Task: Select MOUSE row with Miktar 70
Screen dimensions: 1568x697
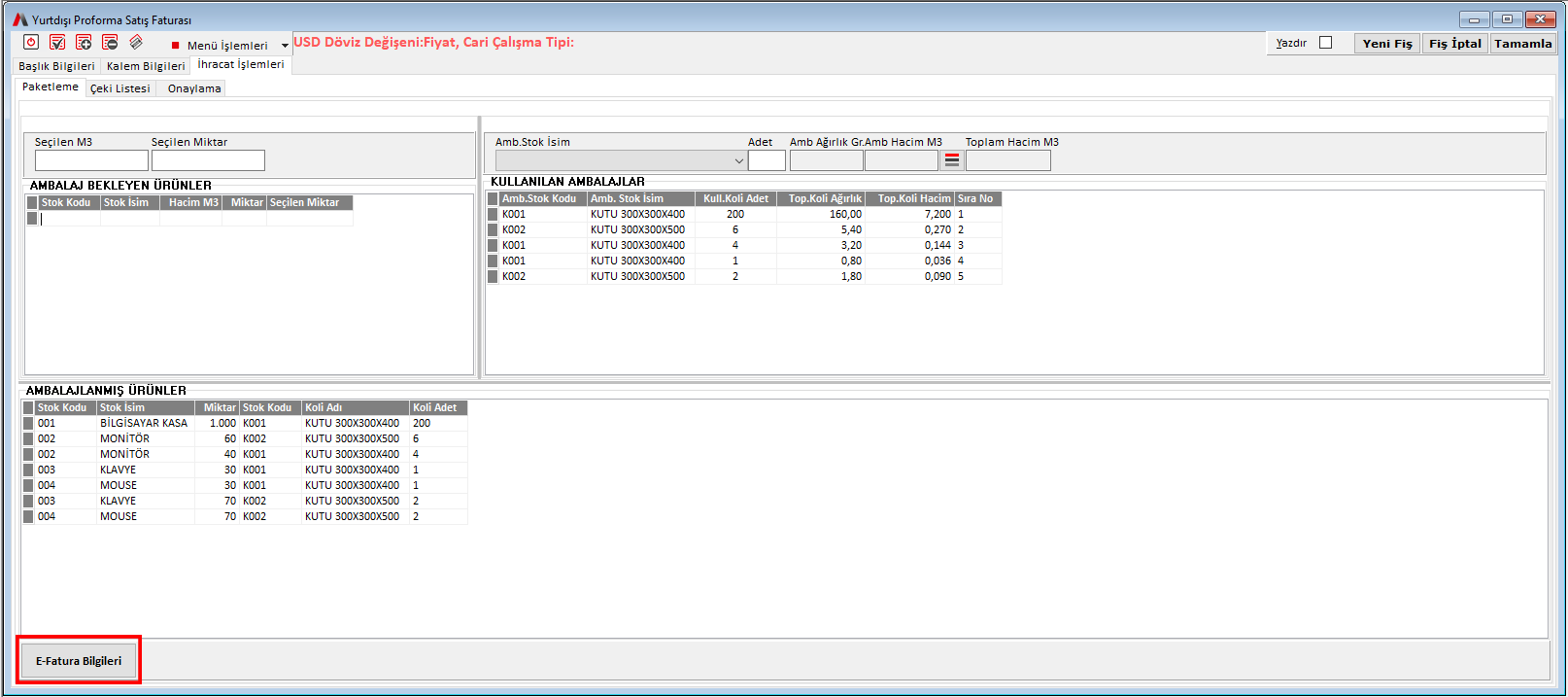Action: 245,517
